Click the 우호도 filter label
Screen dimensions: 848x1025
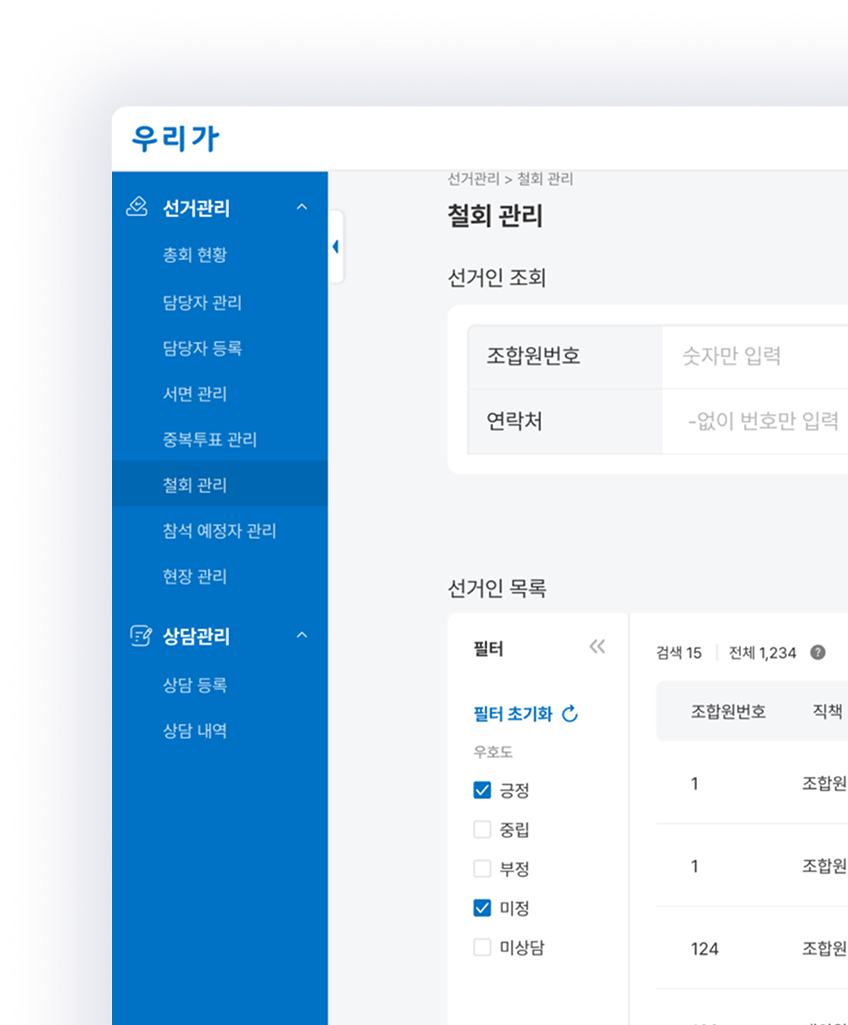pos(493,752)
